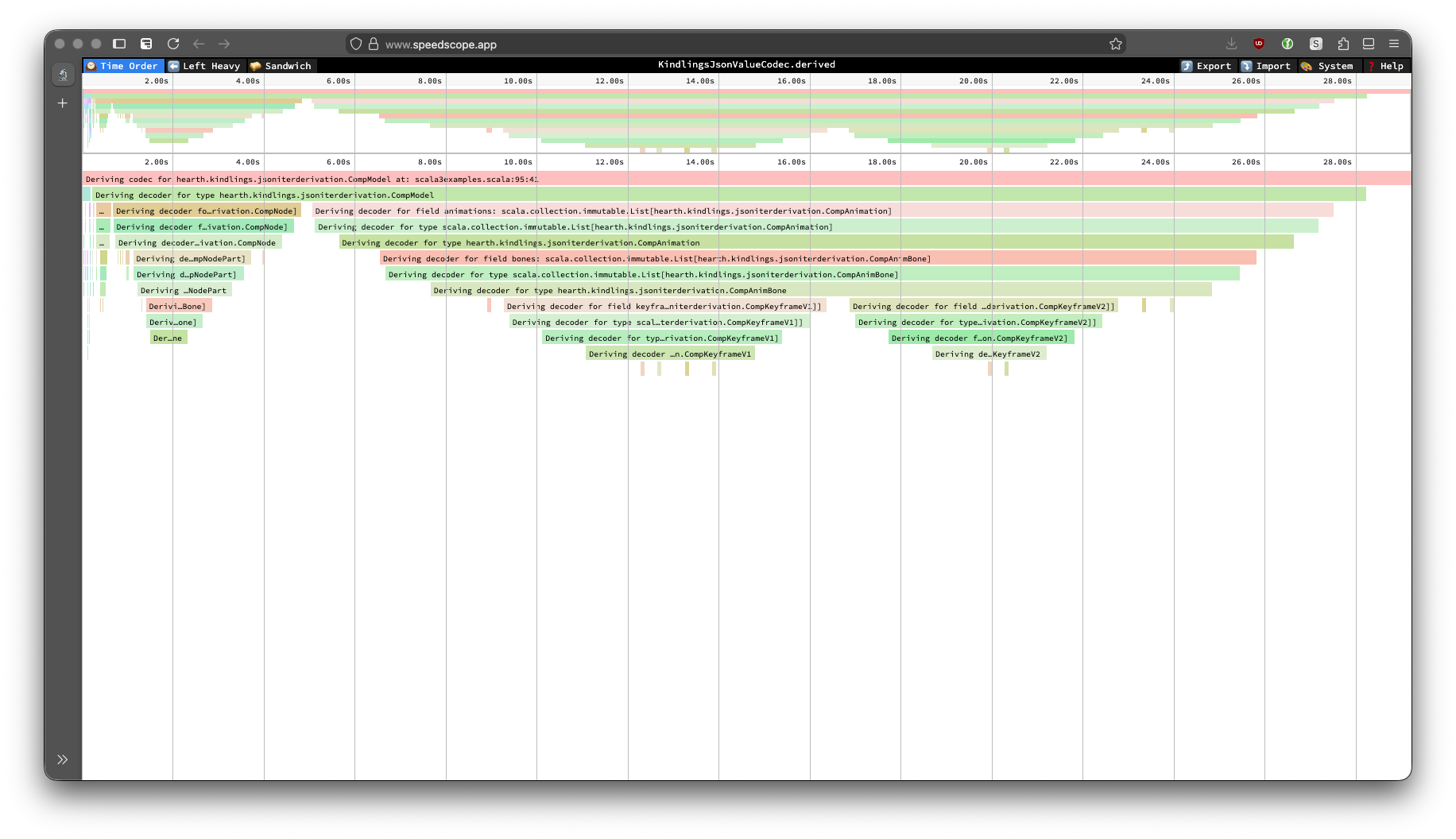The image size is (1456, 839).
Task: Open a new tab with plus icon
Action: 63,103
